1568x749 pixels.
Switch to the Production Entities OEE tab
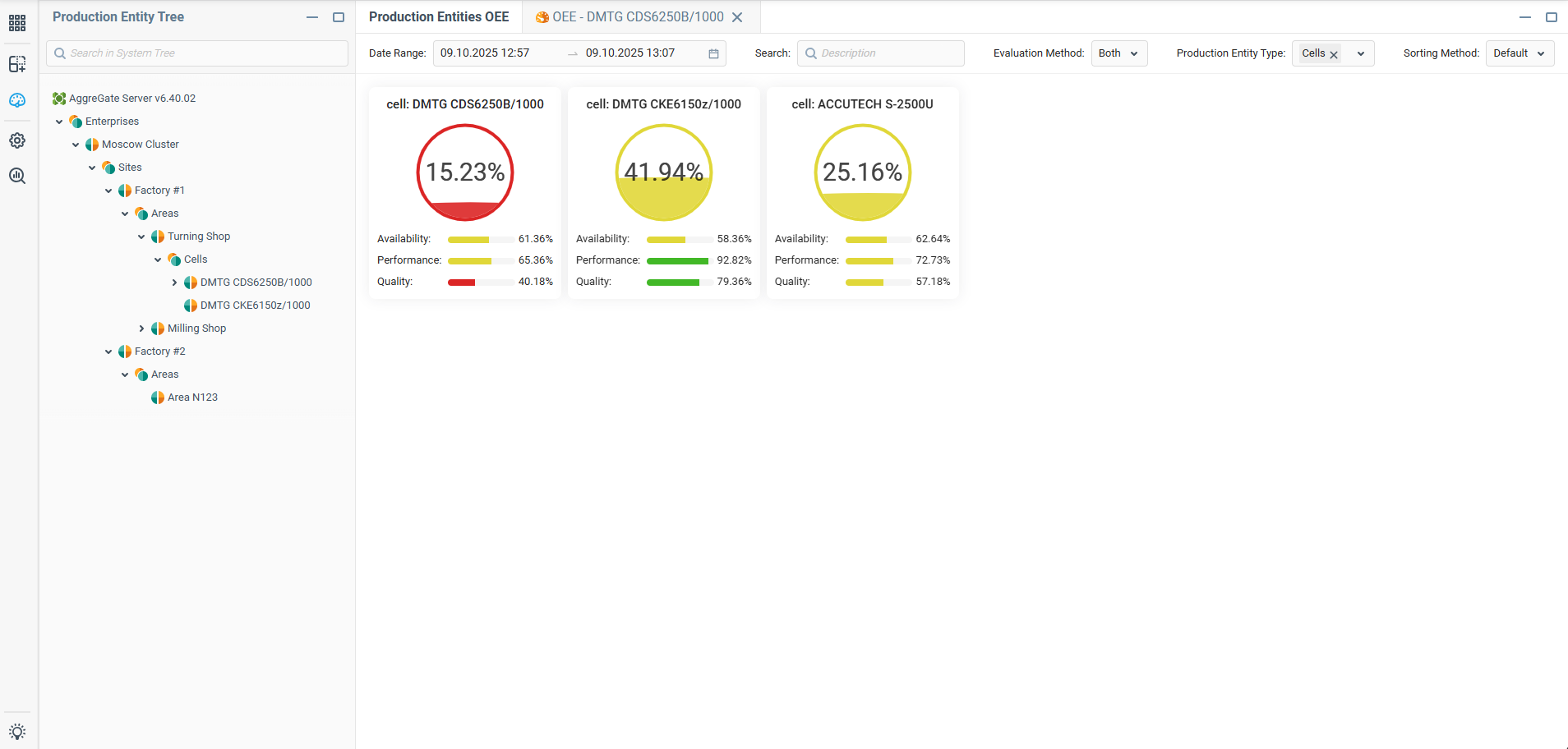coord(439,17)
